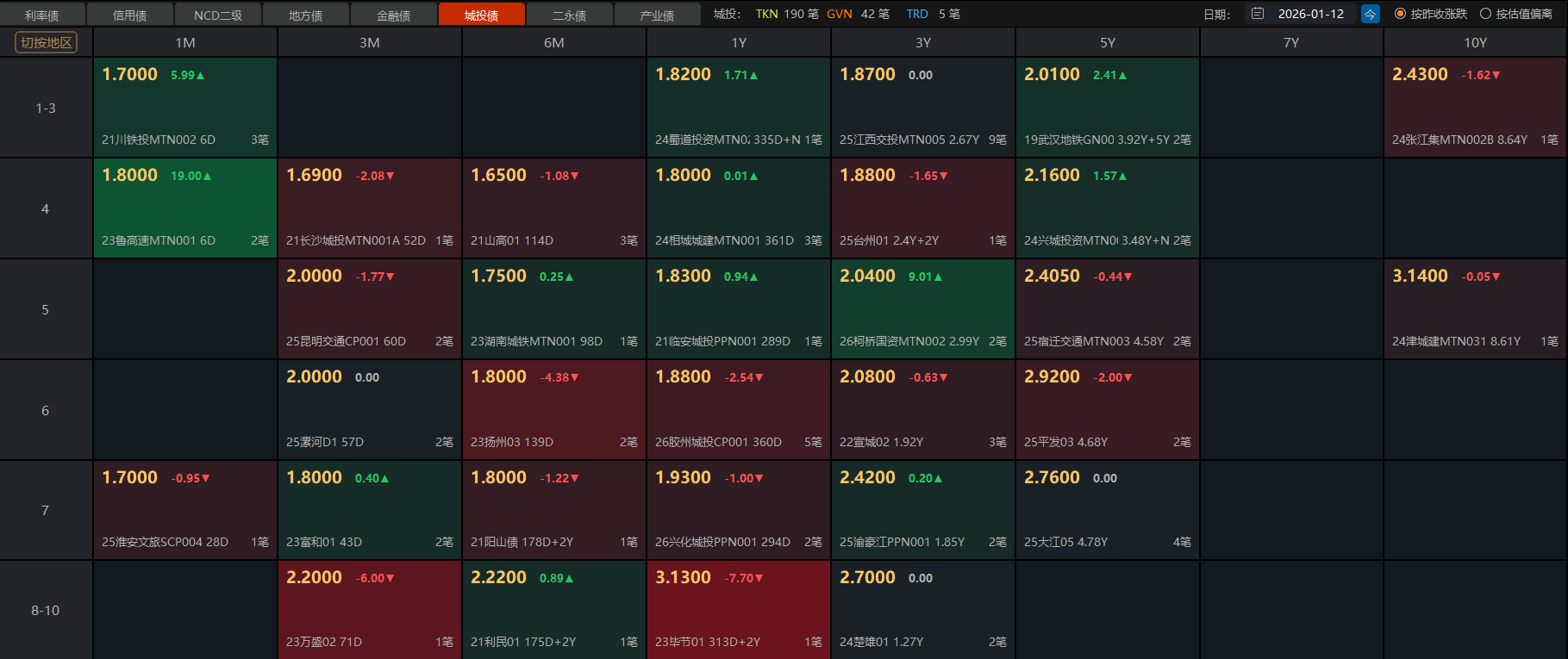Click the 6M column header
1568x659 pixels.
point(554,42)
